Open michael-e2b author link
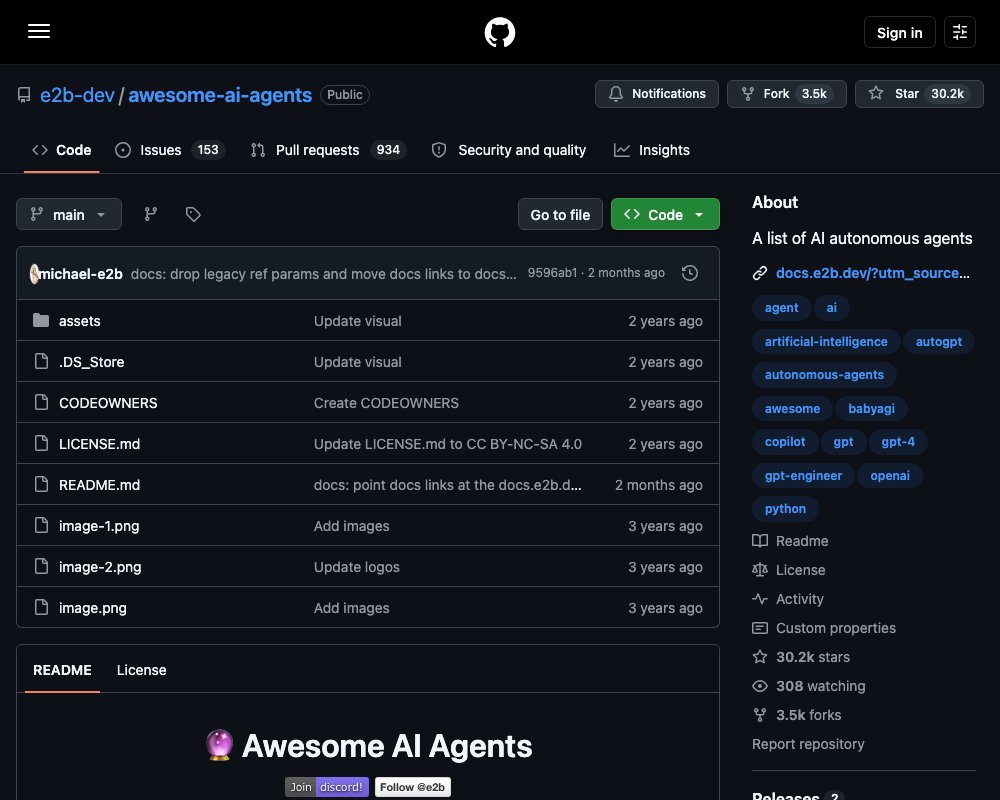 click(80, 274)
